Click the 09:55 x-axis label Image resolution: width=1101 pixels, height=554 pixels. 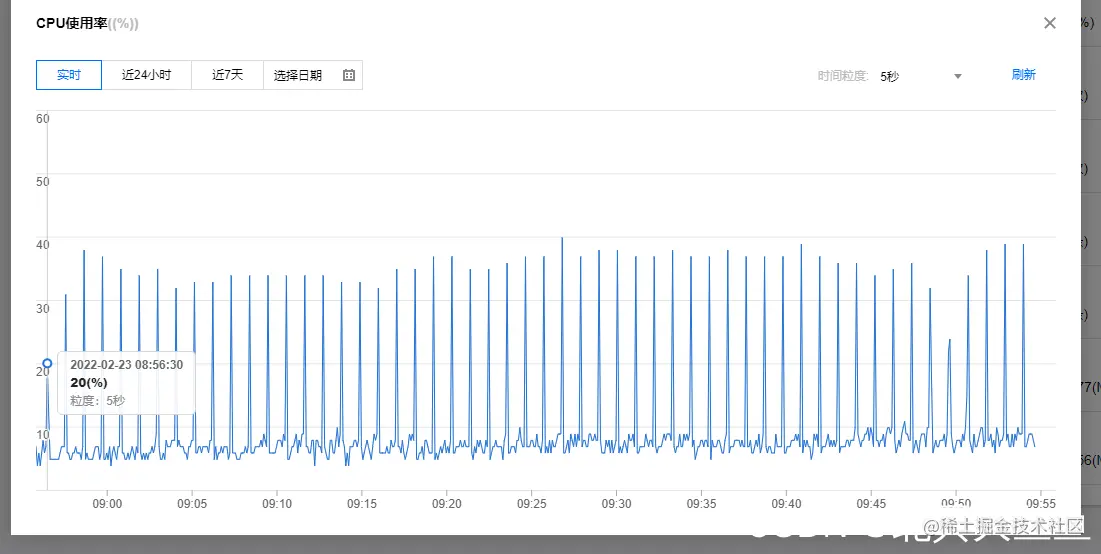tap(1041, 504)
